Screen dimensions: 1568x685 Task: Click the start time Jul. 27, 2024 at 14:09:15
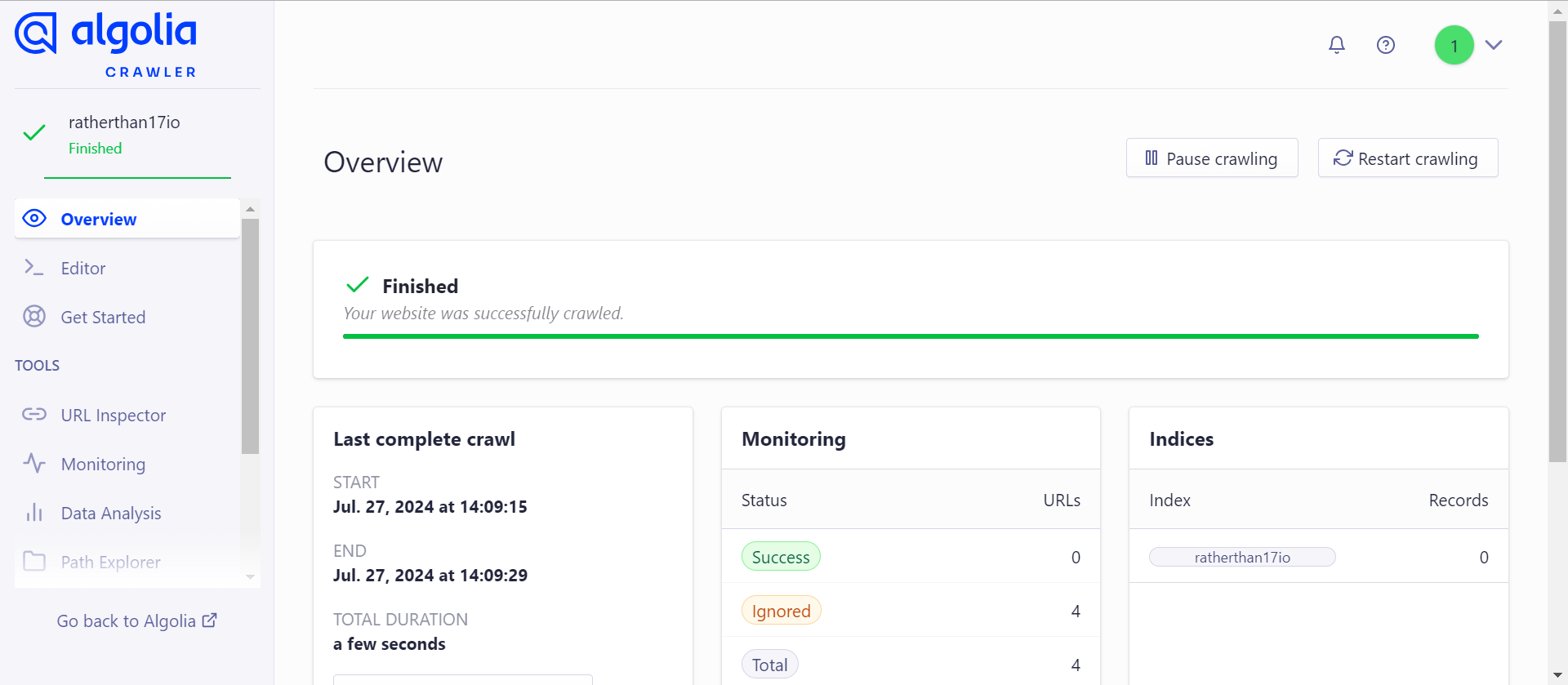[430, 507]
